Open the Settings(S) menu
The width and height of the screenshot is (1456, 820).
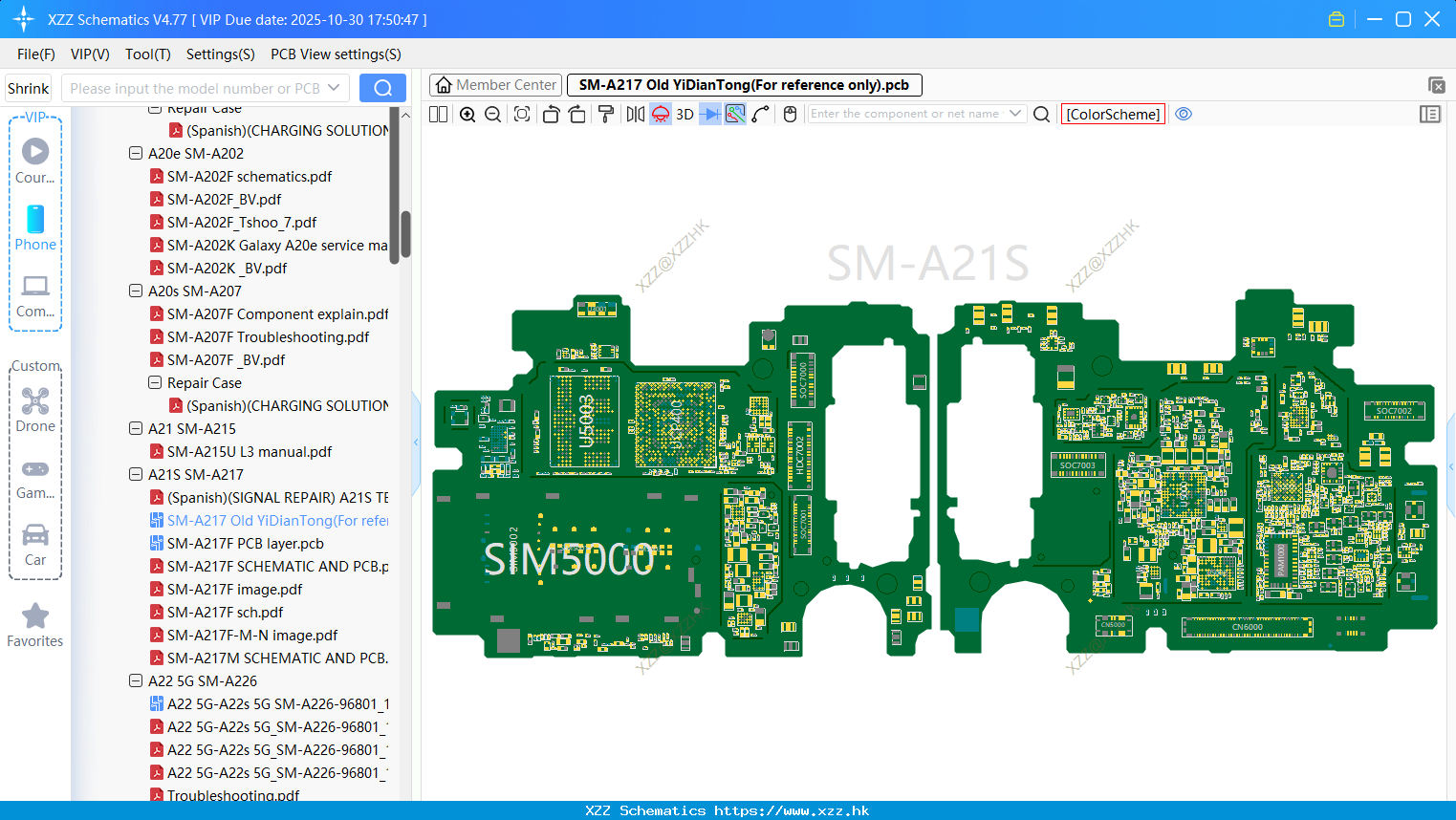click(x=221, y=54)
